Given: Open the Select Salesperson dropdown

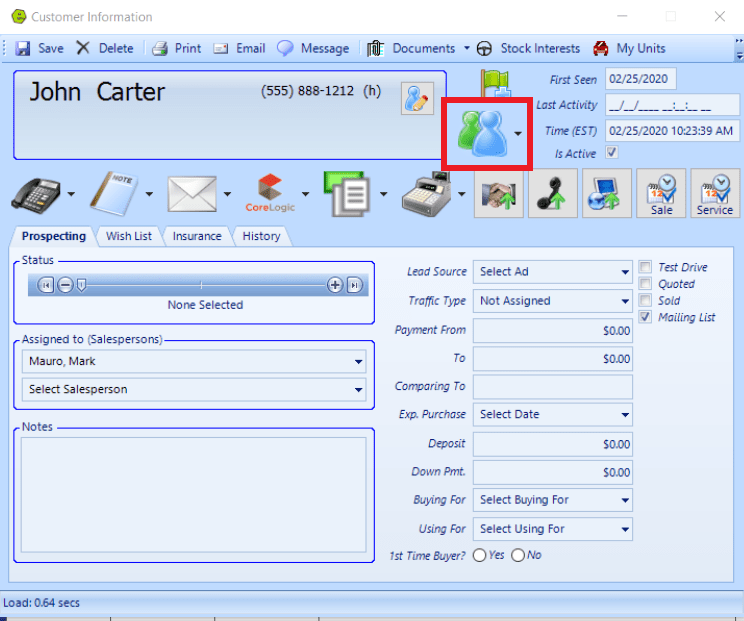Looking at the screenshot, I should [194, 389].
